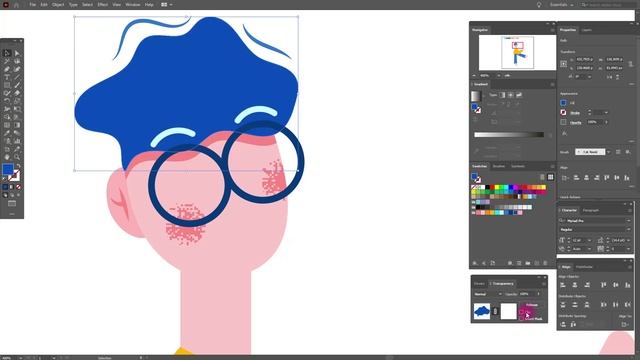This screenshot has height=360, width=640.
Task: Select the Zoom tool
Action: coord(17,157)
